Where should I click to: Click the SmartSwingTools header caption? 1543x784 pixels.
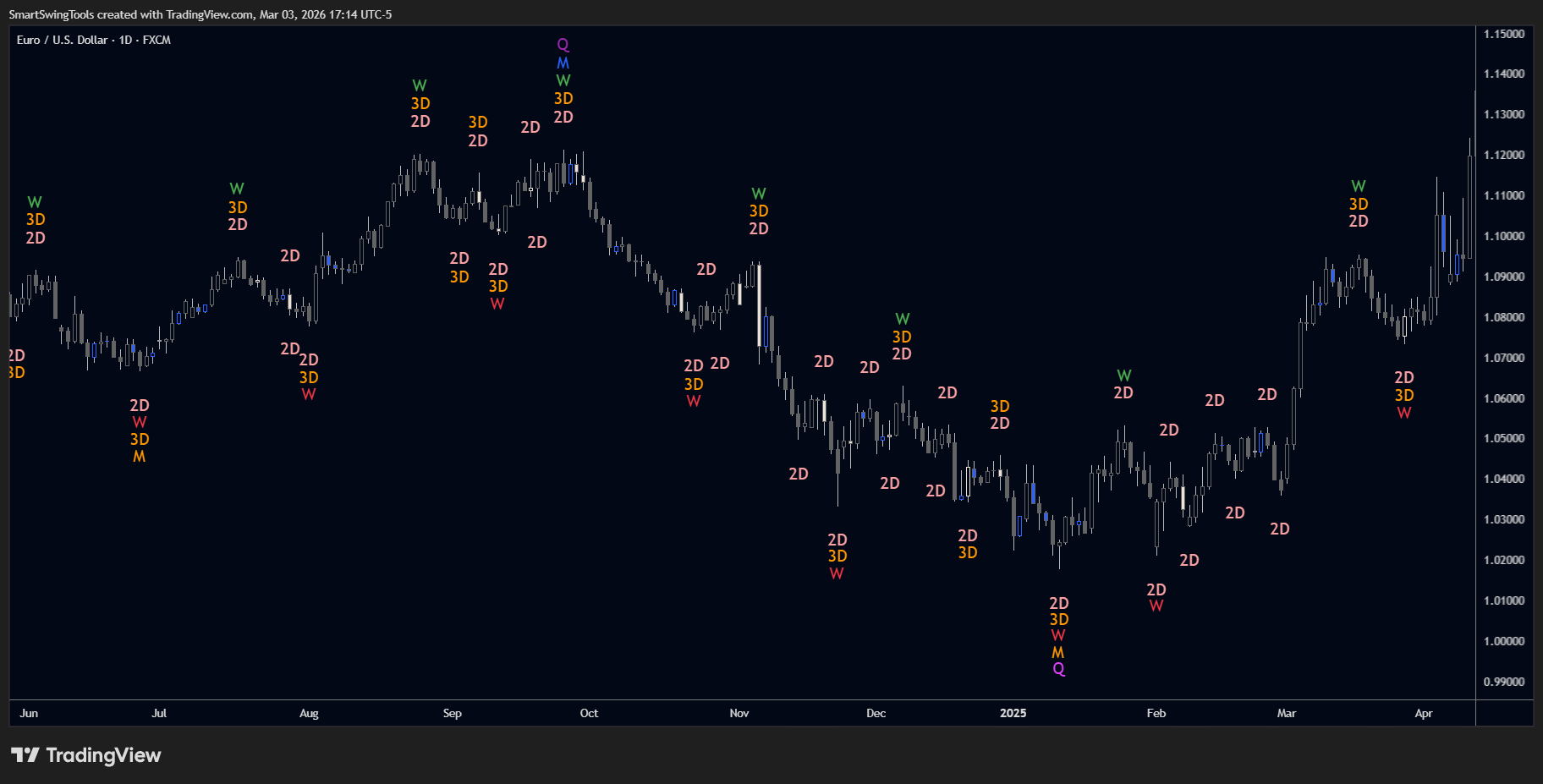200,14
